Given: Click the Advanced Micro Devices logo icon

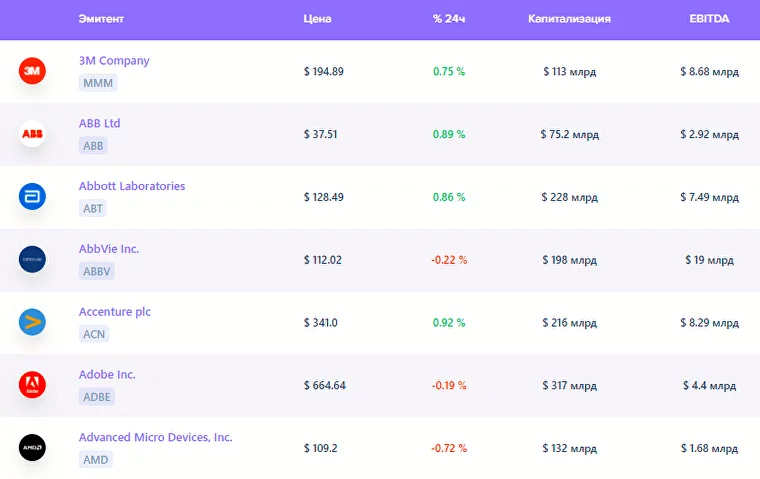Looking at the screenshot, I should (32, 447).
